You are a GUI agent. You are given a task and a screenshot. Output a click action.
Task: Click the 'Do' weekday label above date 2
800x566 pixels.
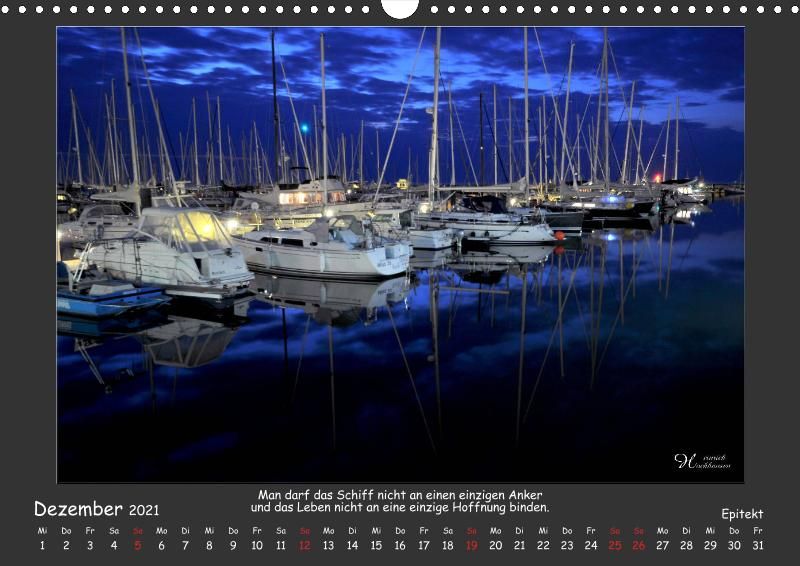click(66, 531)
